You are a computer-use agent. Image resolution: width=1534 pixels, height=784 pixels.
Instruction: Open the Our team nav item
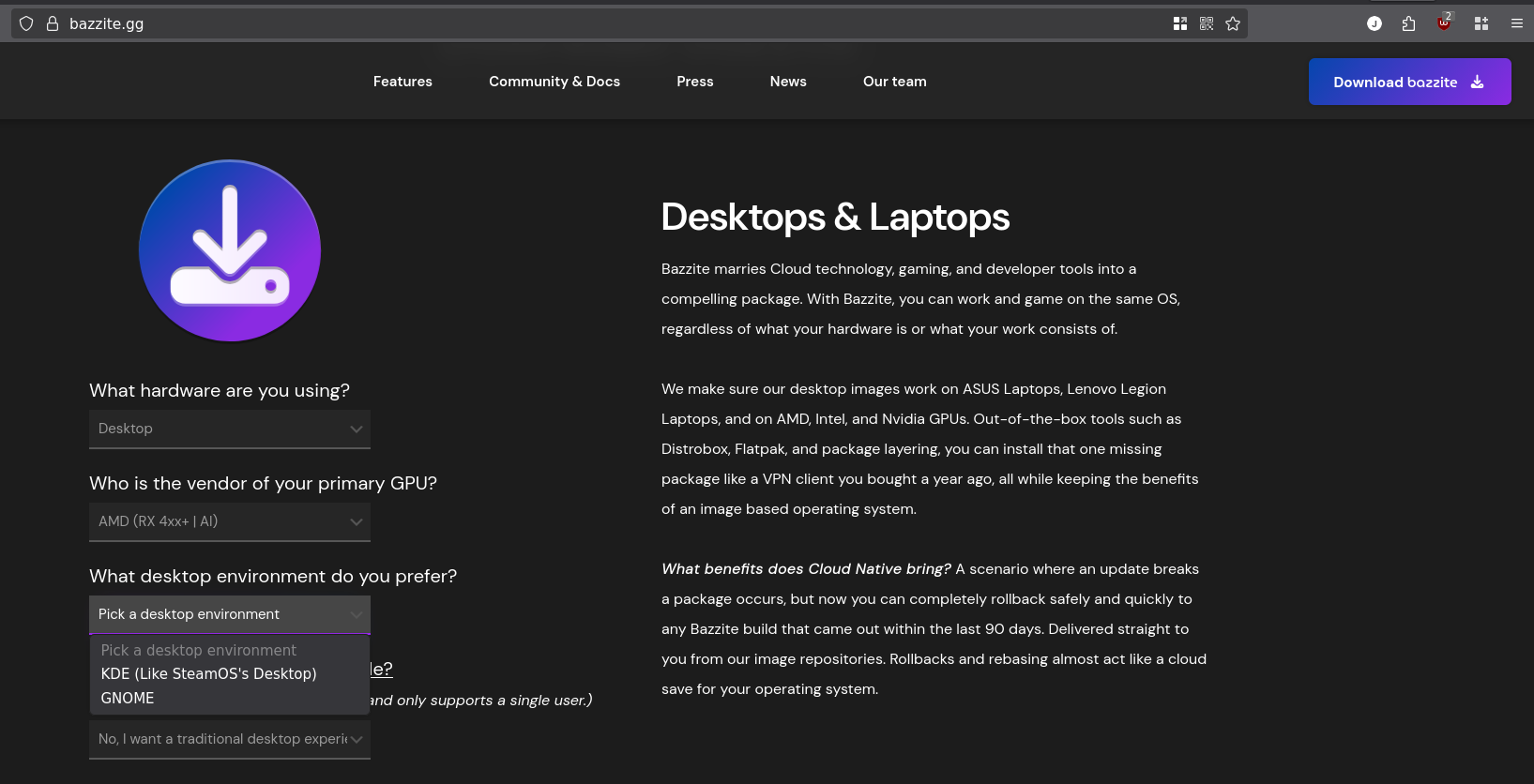tap(895, 82)
